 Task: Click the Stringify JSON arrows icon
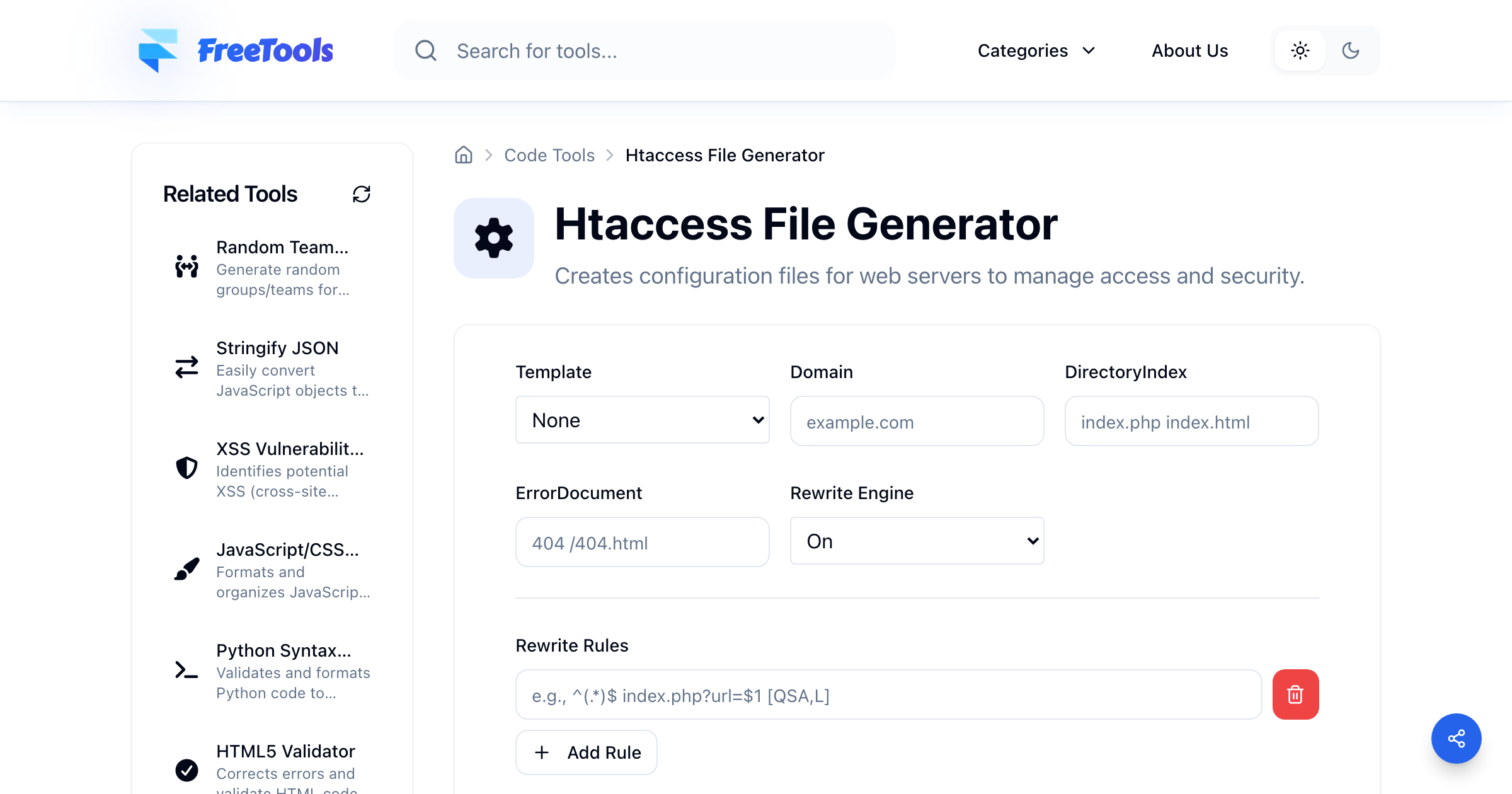pos(186,367)
